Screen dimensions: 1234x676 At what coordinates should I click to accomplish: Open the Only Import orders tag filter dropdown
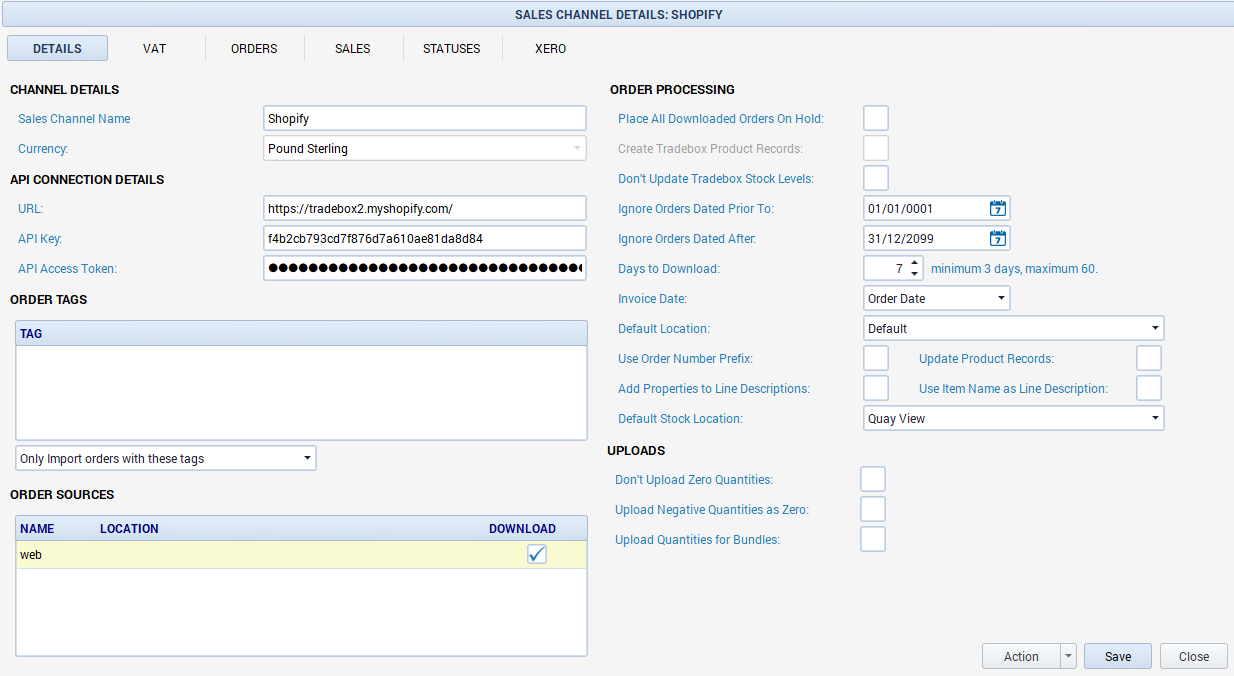pyautogui.click(x=307, y=458)
